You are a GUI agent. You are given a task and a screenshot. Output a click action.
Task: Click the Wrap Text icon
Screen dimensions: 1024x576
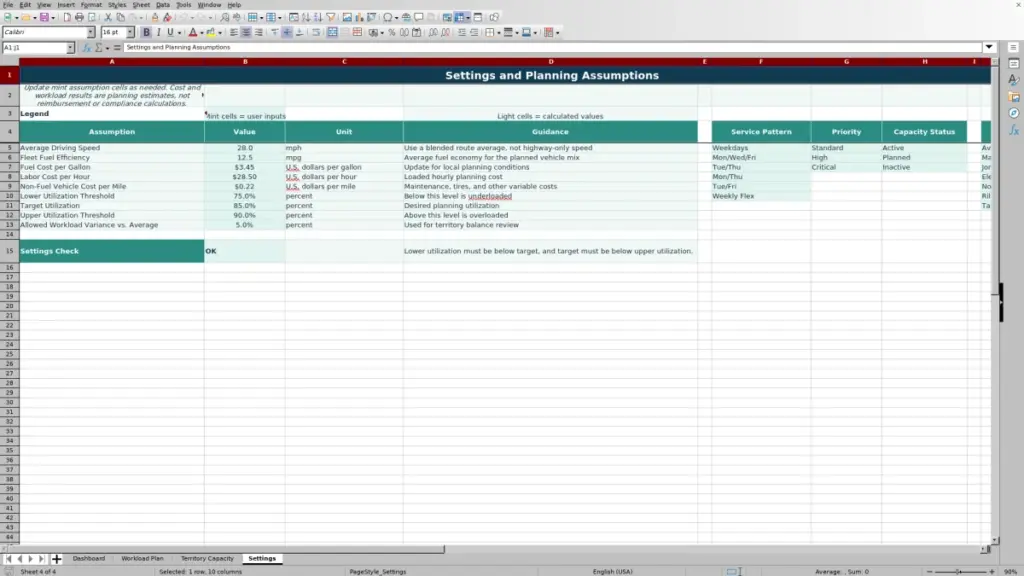click(316, 32)
